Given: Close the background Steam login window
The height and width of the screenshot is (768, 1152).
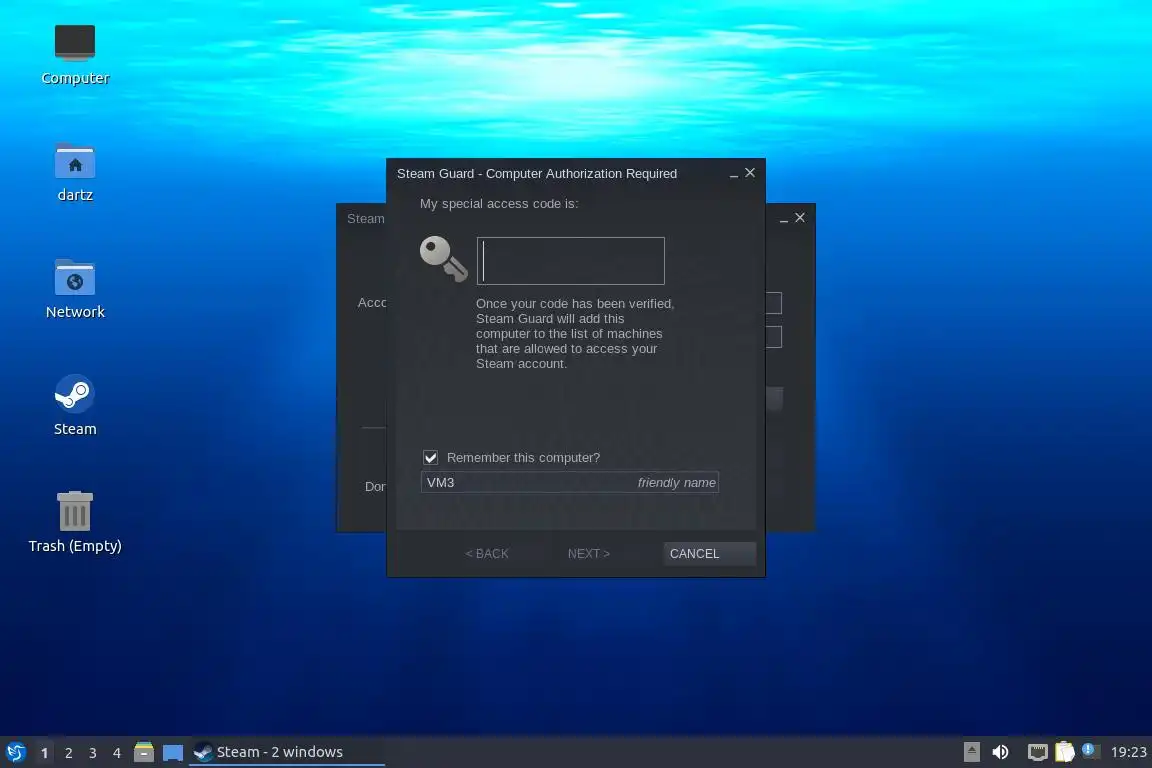Looking at the screenshot, I should (x=800, y=218).
